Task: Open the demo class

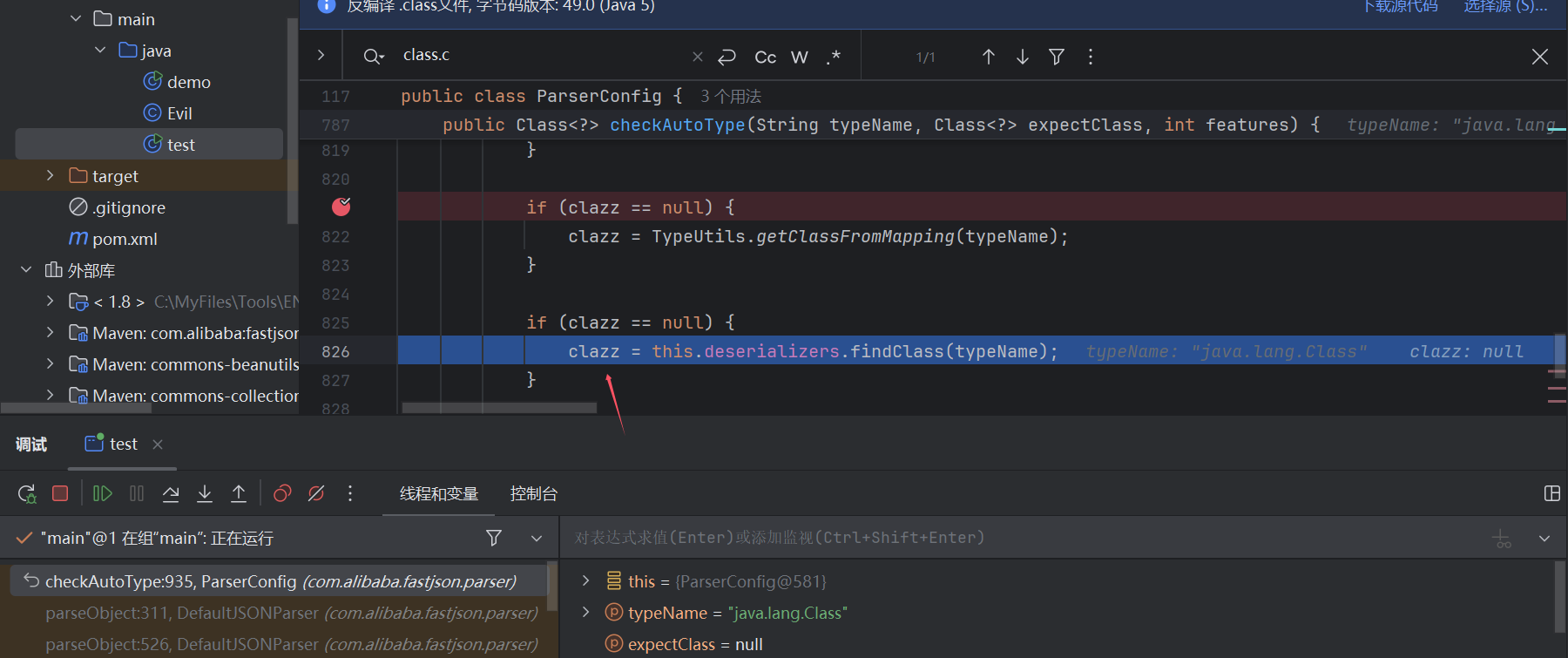Action: point(177,82)
